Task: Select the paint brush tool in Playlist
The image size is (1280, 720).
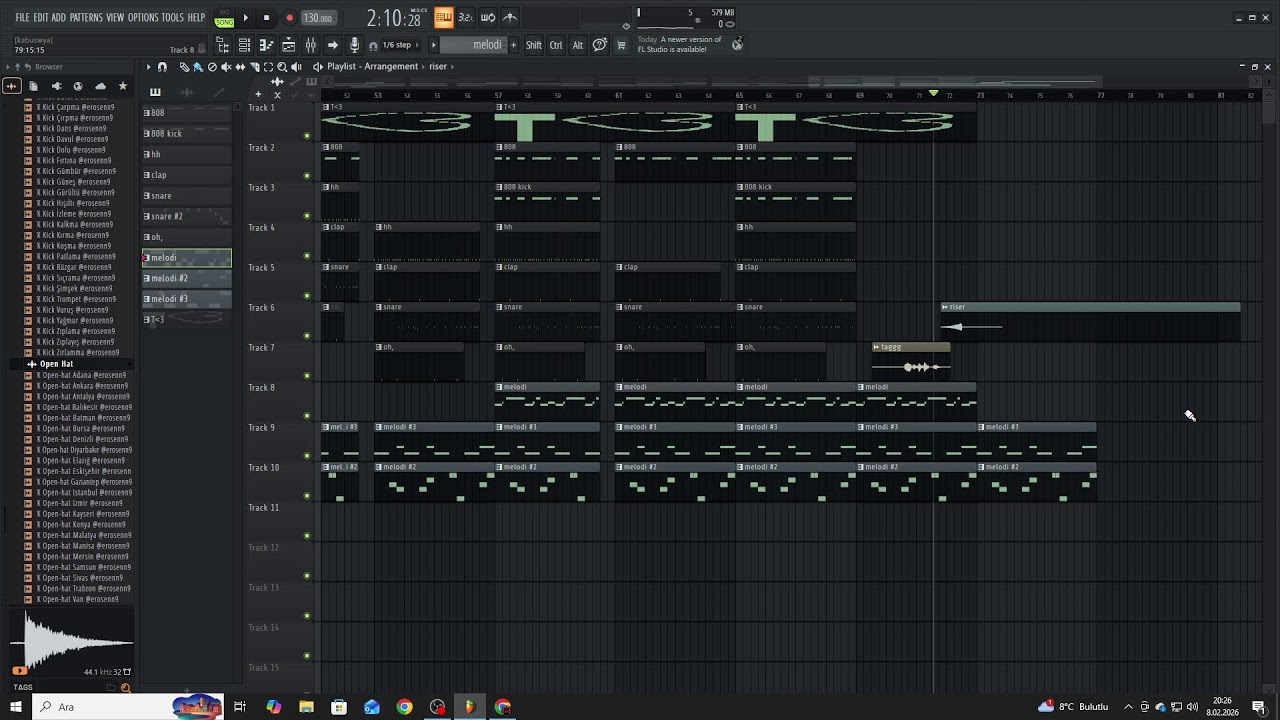Action: [198, 67]
